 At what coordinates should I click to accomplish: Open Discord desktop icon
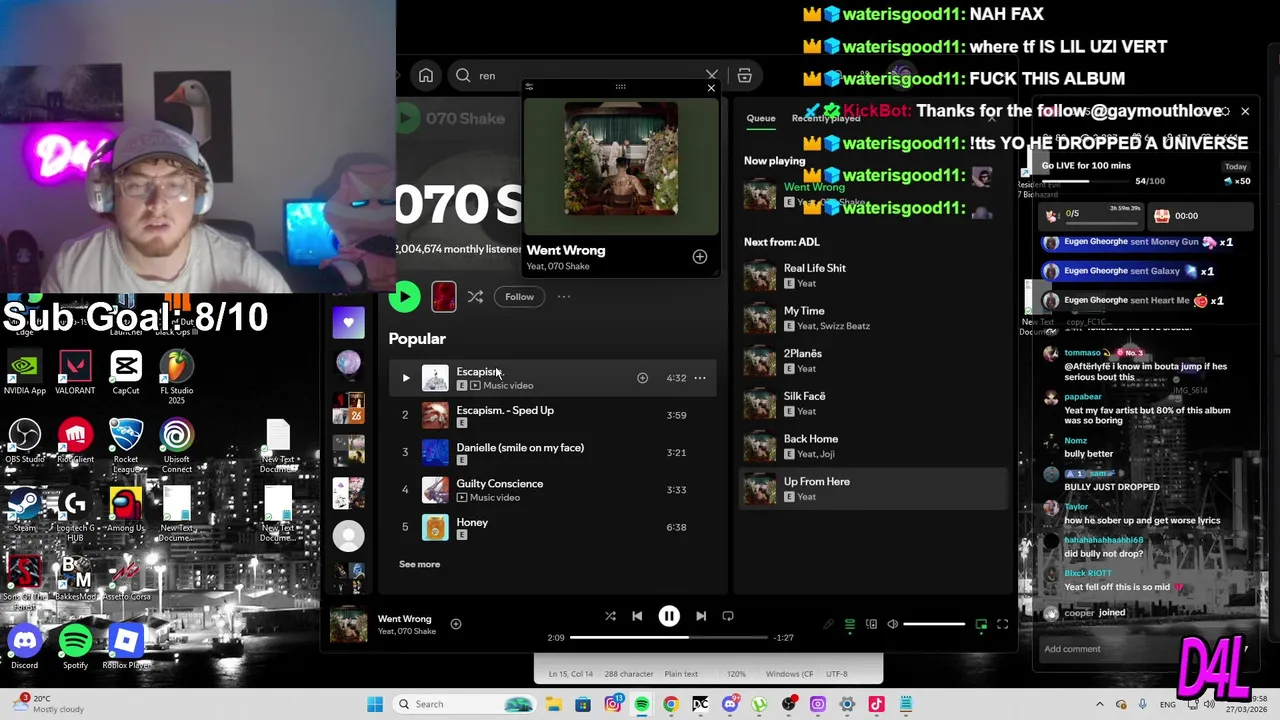[x=25, y=646]
